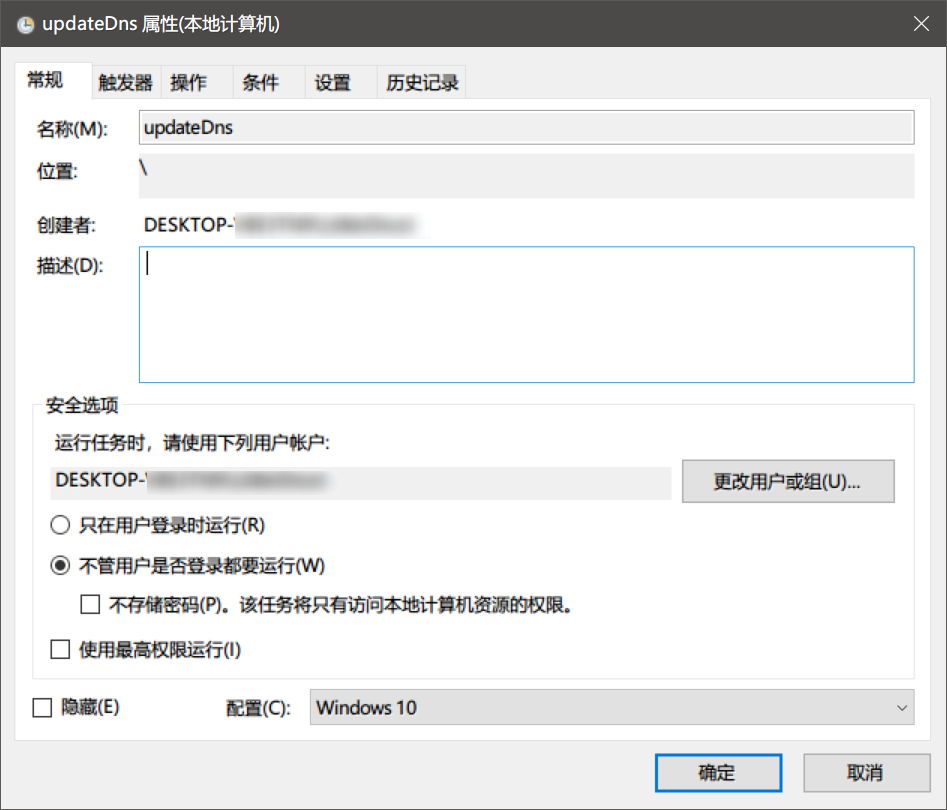
Task: Select 只在用户登录时运行 radio option
Action: point(60,524)
